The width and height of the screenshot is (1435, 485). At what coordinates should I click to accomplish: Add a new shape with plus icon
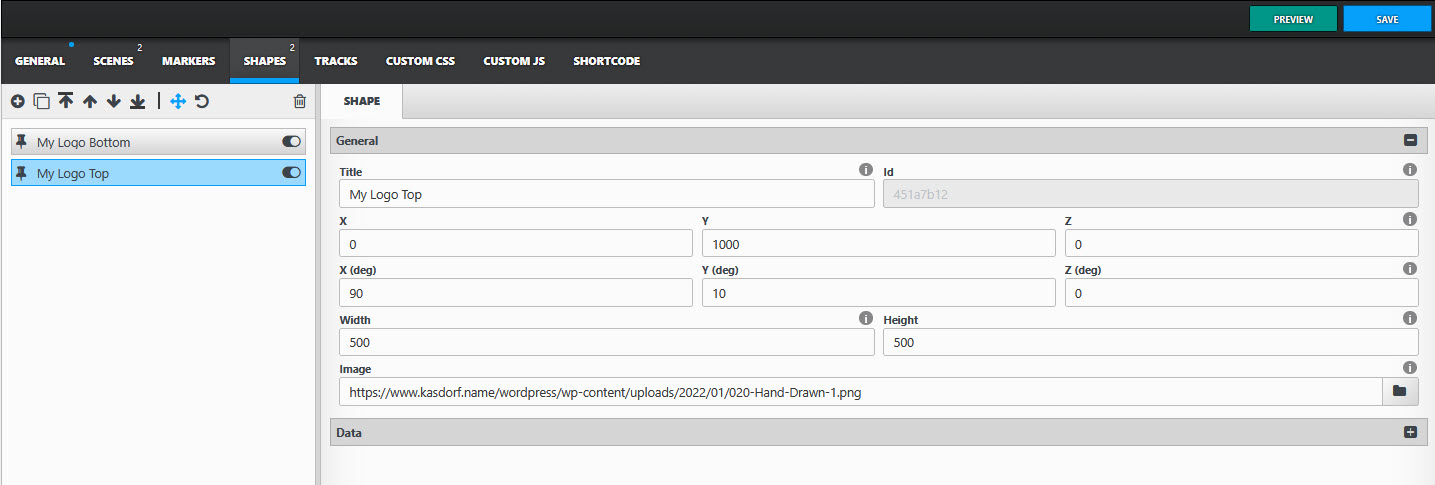[x=18, y=101]
